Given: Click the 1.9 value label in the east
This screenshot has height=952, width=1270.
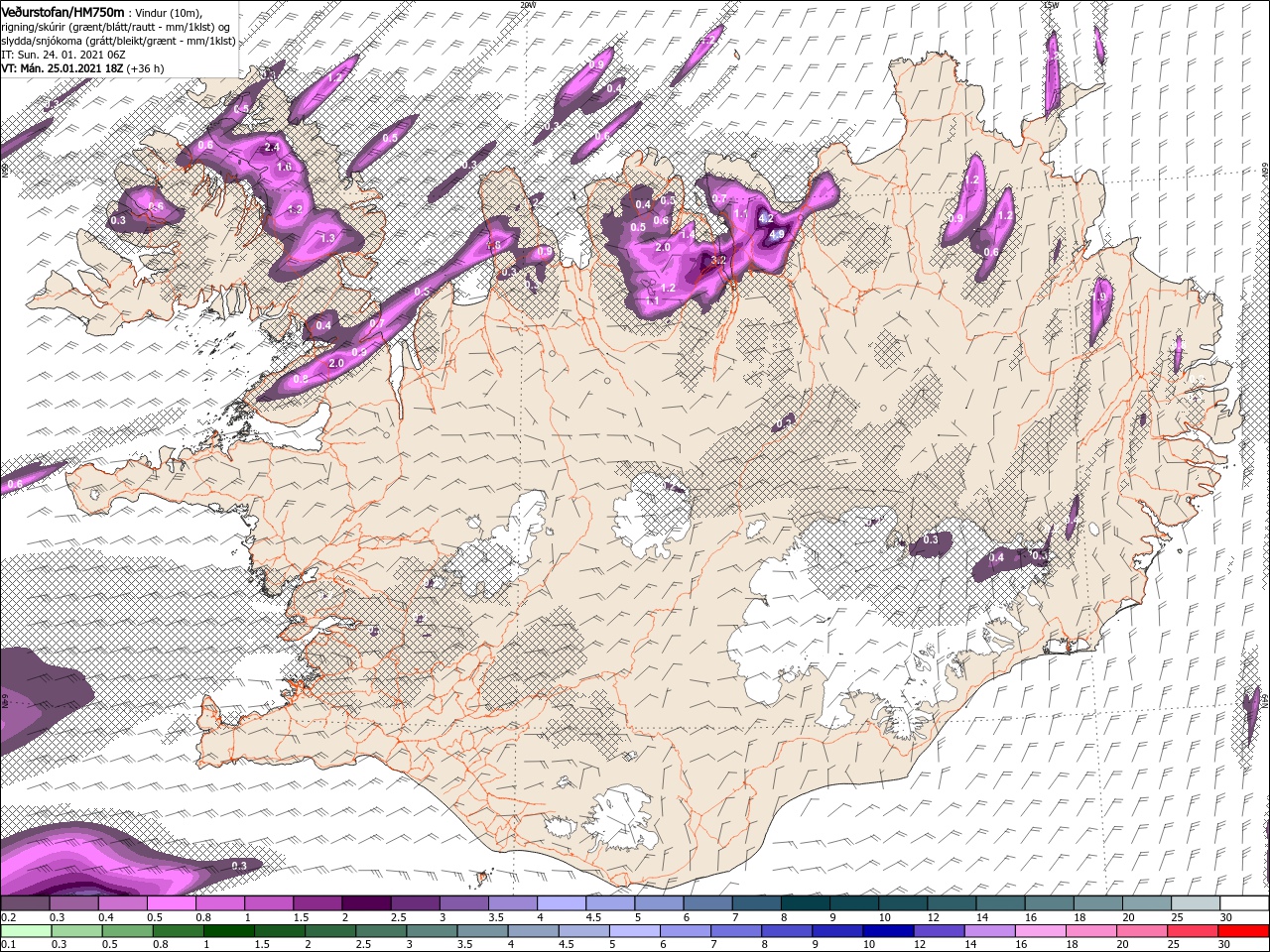Looking at the screenshot, I should [x=1099, y=297].
